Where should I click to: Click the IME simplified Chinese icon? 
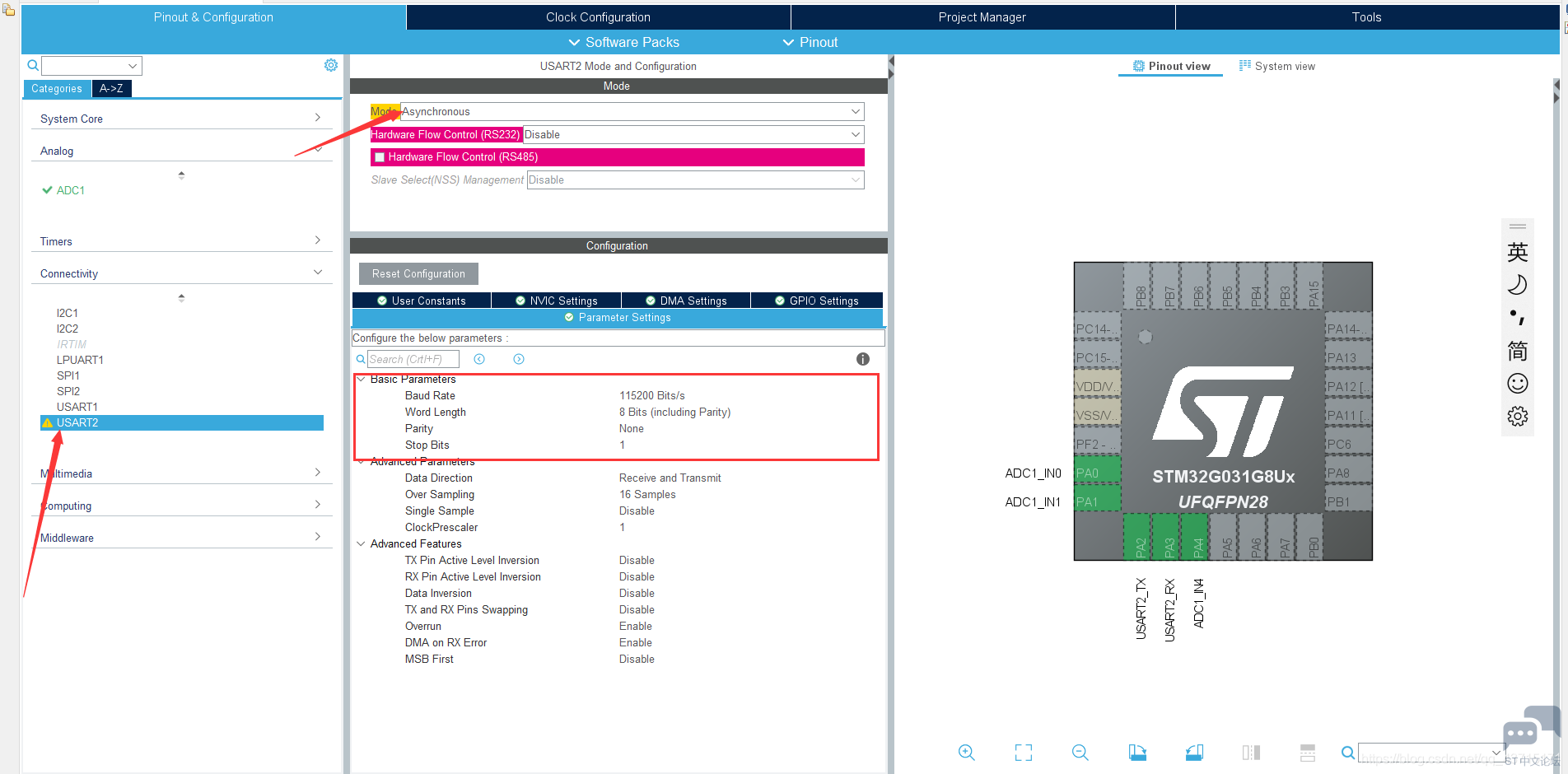1518,351
